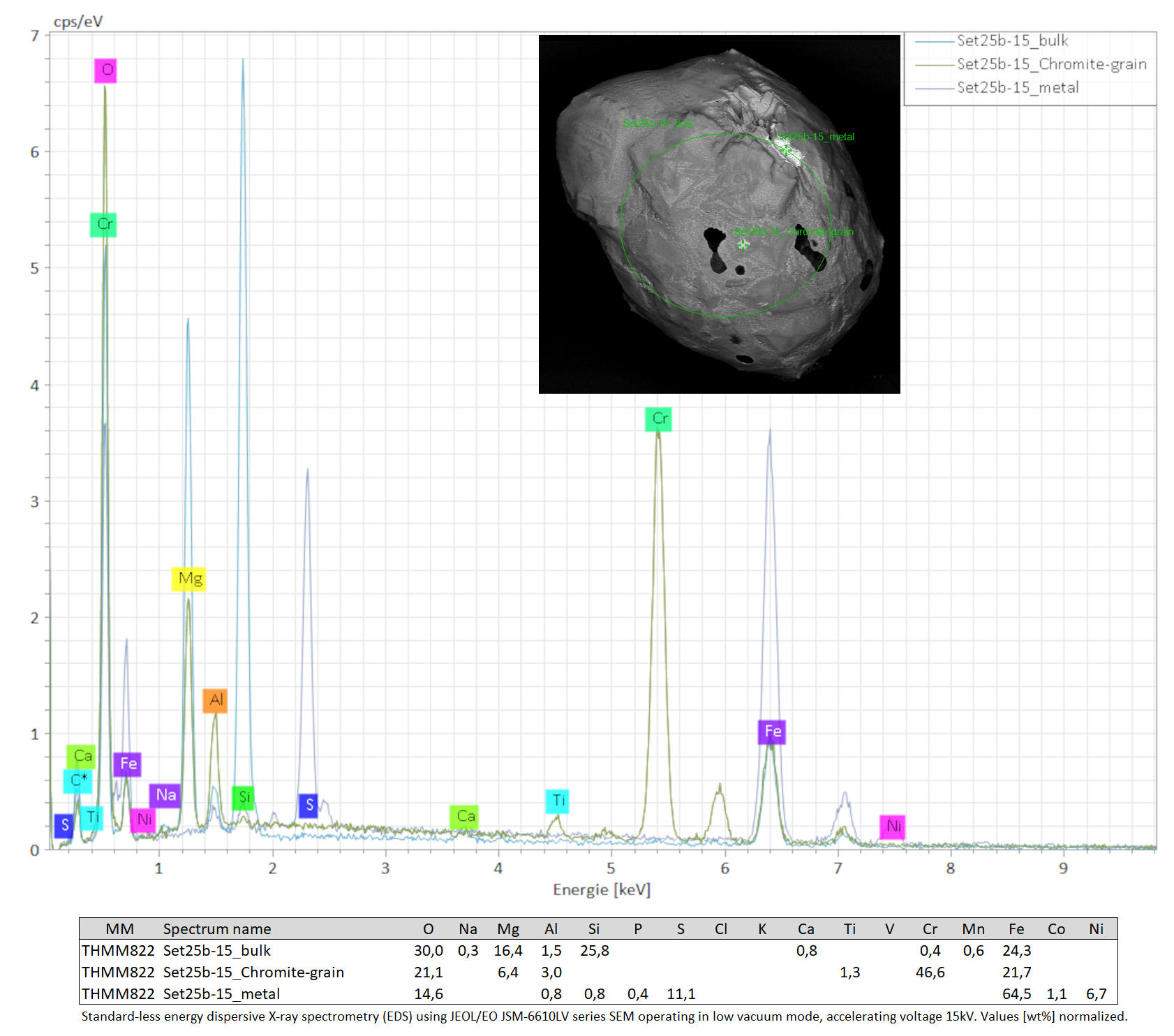
Task: Select the Set25b-15_bulk legend entry
Action: click(x=1012, y=41)
